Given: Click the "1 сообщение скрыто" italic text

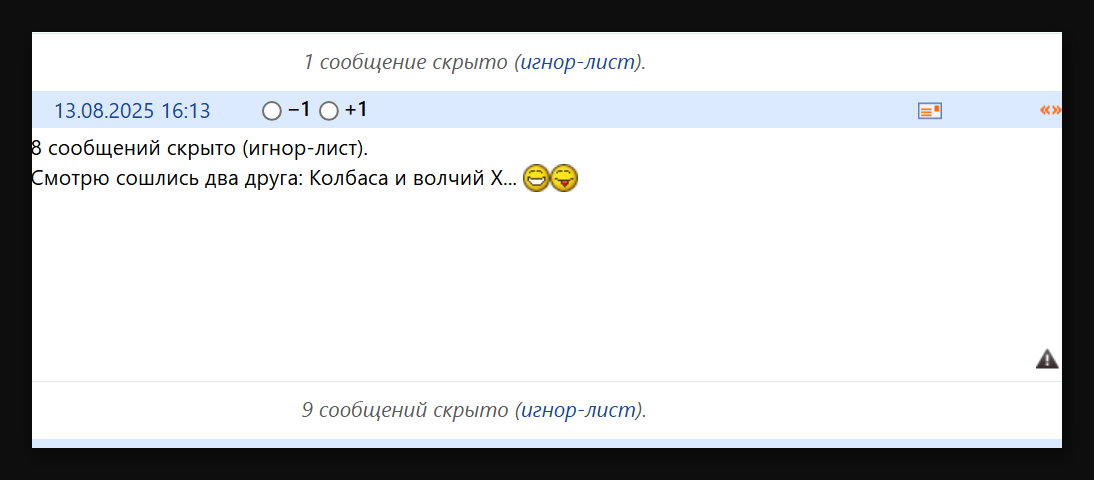Looking at the screenshot, I should click(406, 62).
